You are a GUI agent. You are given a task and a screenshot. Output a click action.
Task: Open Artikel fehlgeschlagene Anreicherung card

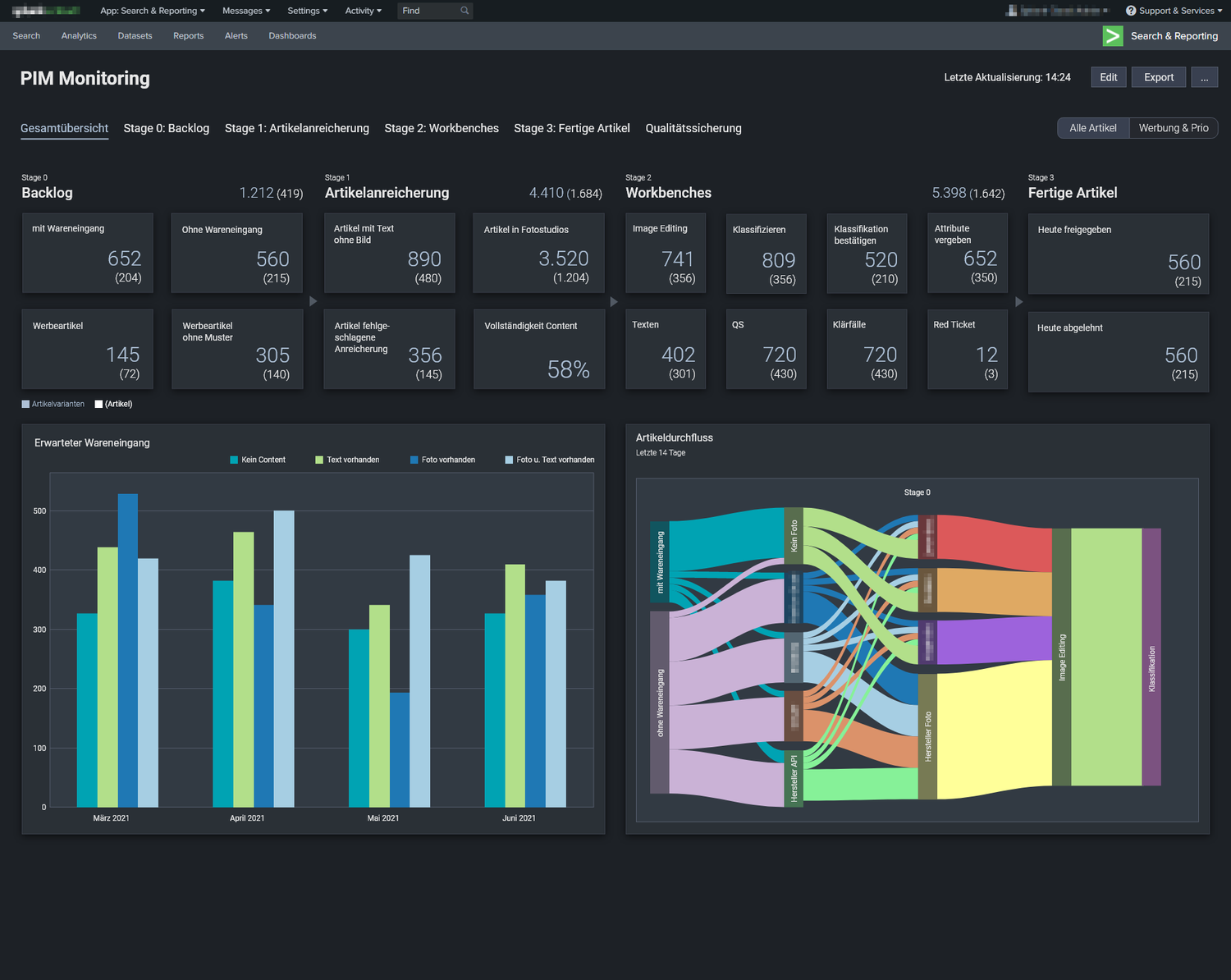(390, 349)
